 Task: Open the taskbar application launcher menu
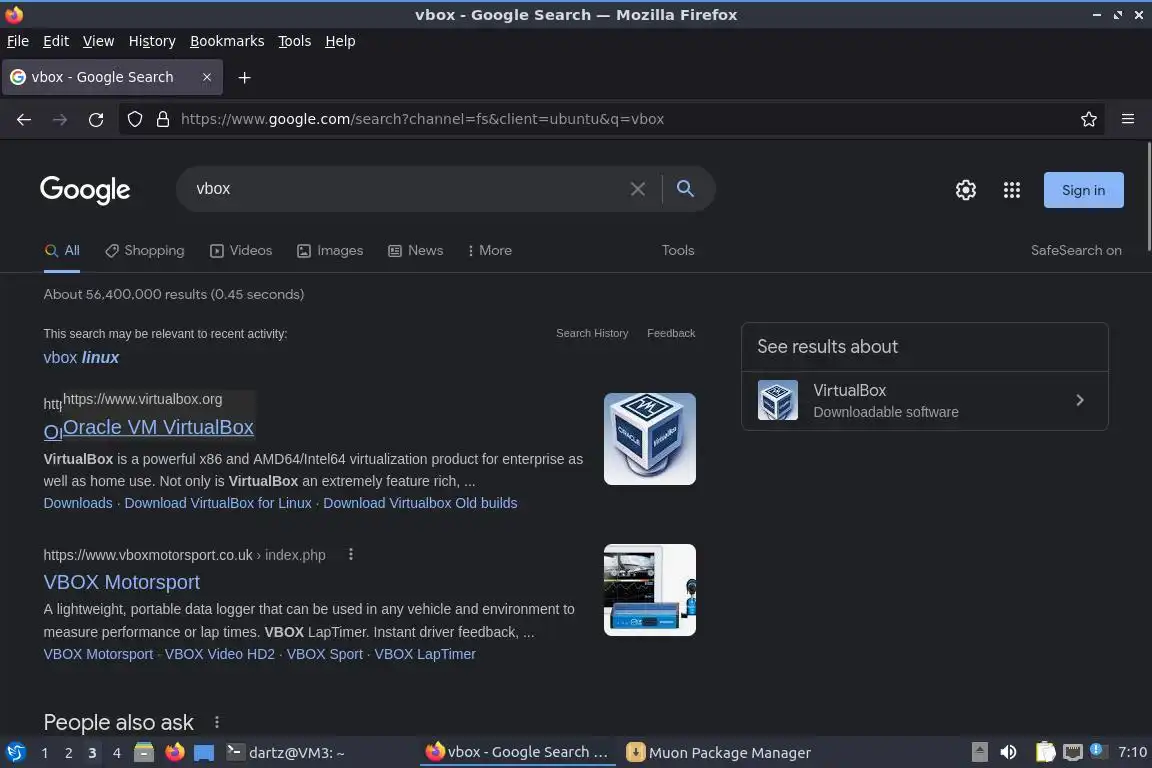tap(15, 753)
